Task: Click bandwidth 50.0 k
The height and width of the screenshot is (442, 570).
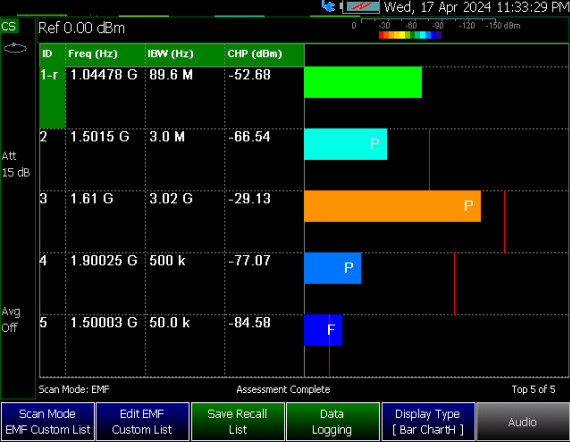Action: point(169,323)
